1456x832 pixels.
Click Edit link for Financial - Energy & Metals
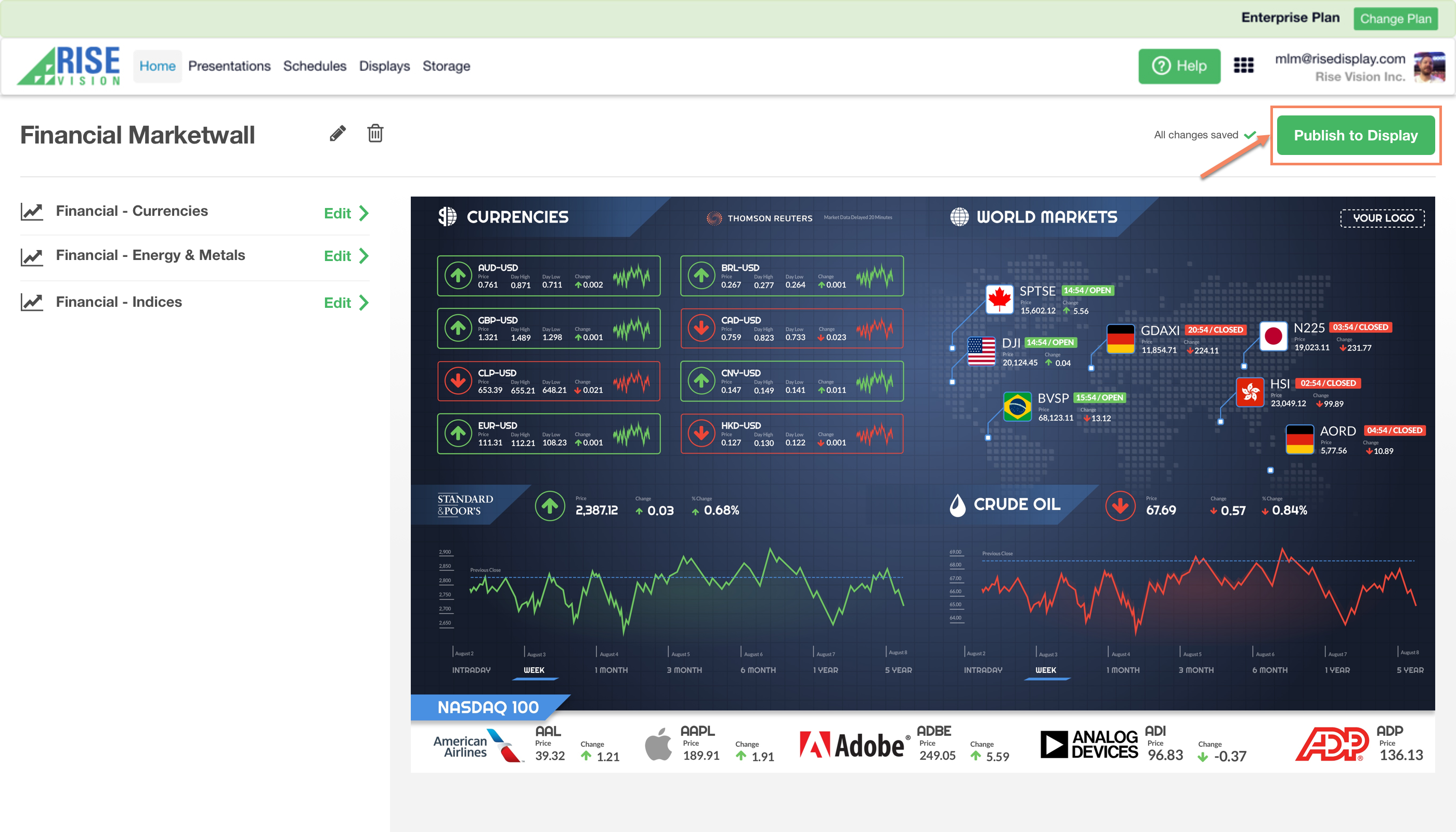pyautogui.click(x=337, y=256)
